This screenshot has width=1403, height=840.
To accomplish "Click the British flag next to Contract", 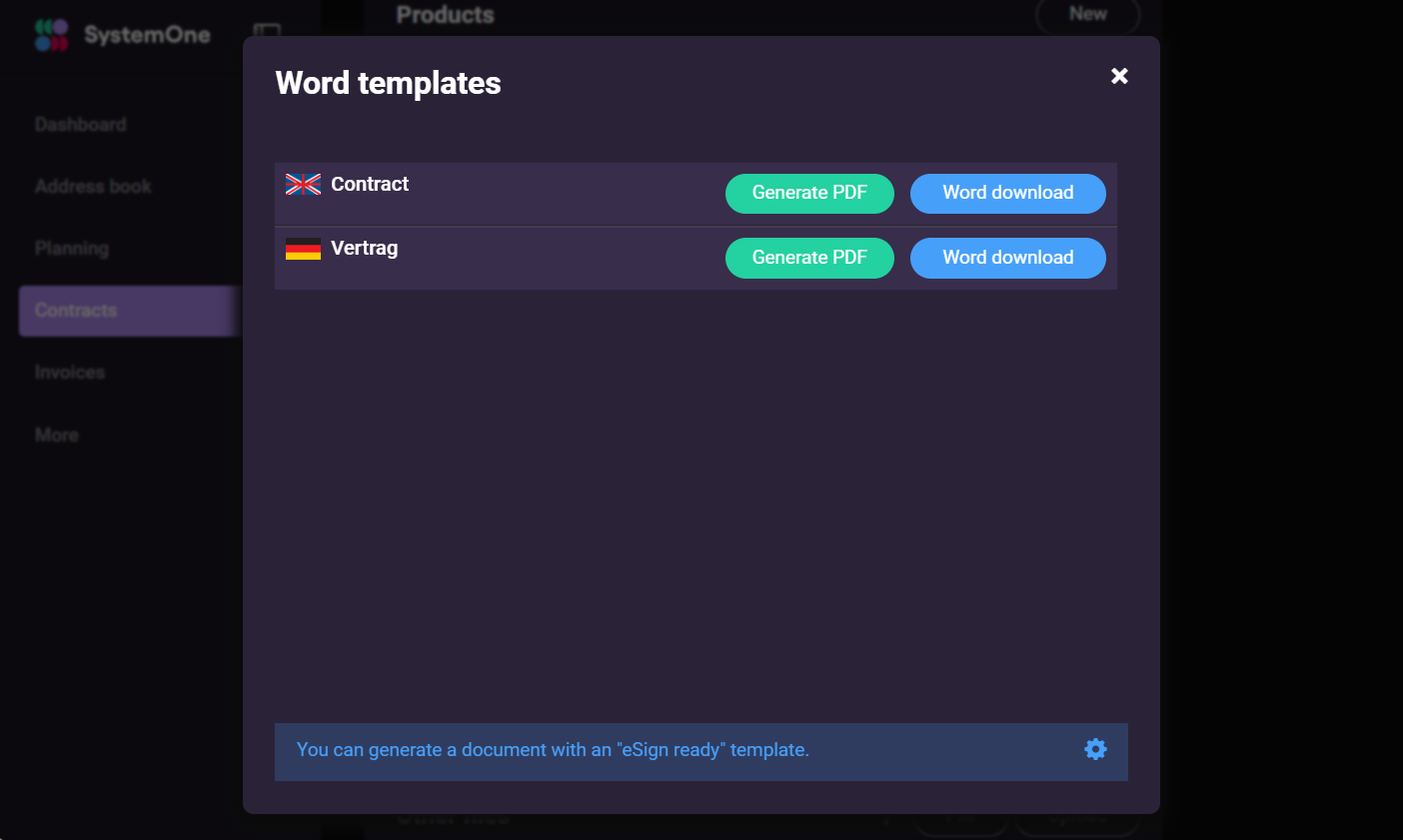I will click(x=302, y=184).
